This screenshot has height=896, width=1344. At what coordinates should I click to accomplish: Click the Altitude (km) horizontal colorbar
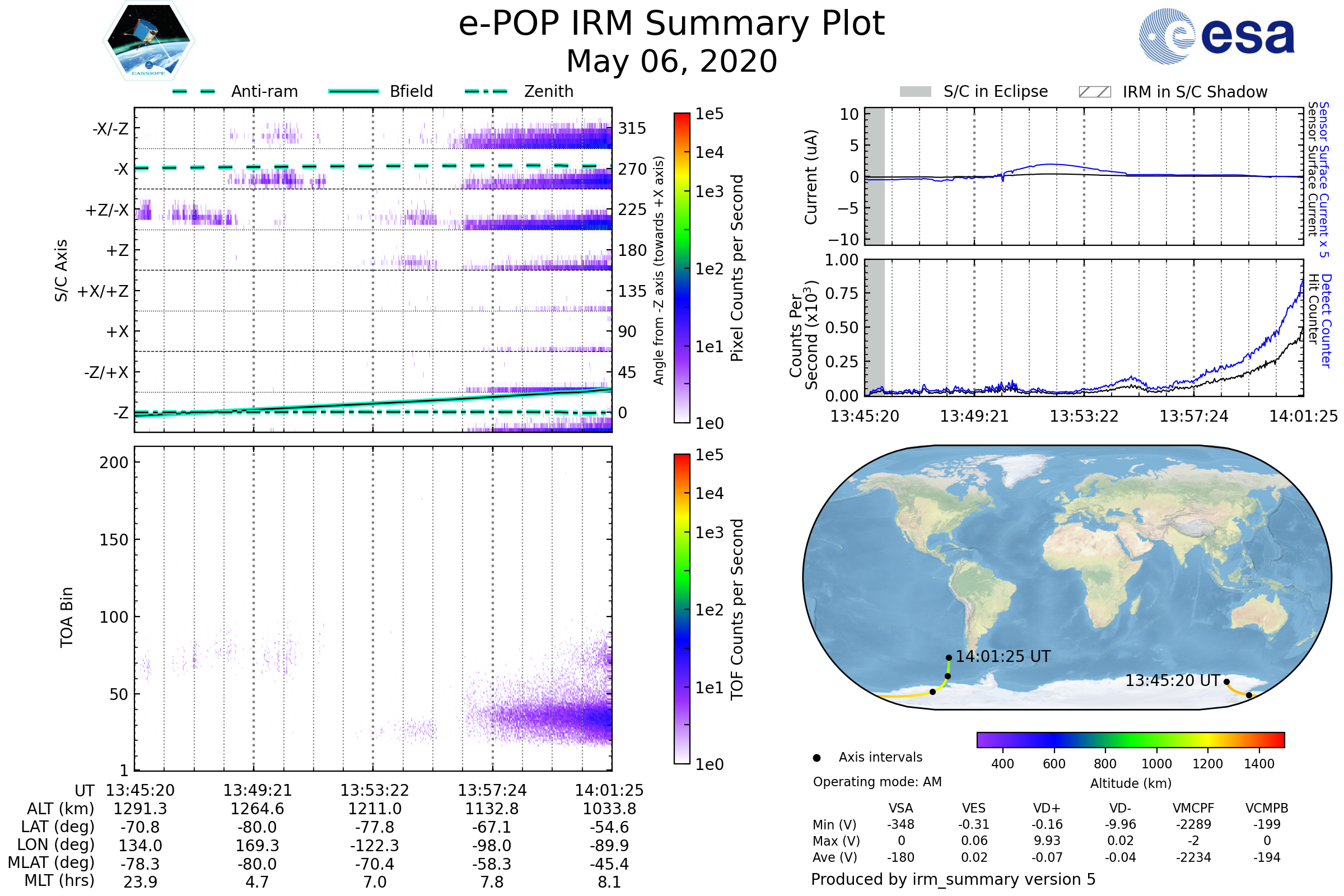click(x=1130, y=739)
